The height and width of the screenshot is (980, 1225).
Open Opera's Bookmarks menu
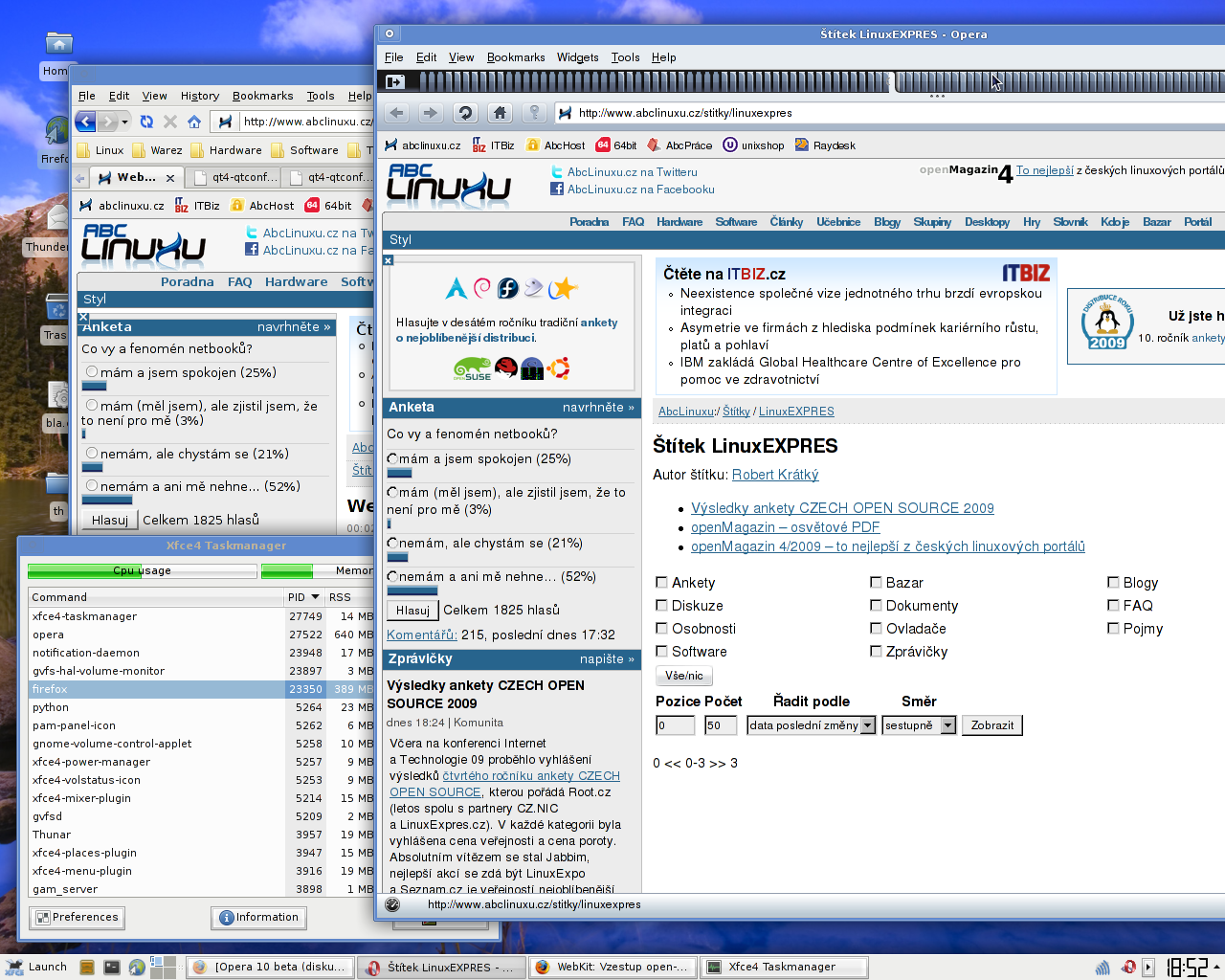(x=516, y=57)
